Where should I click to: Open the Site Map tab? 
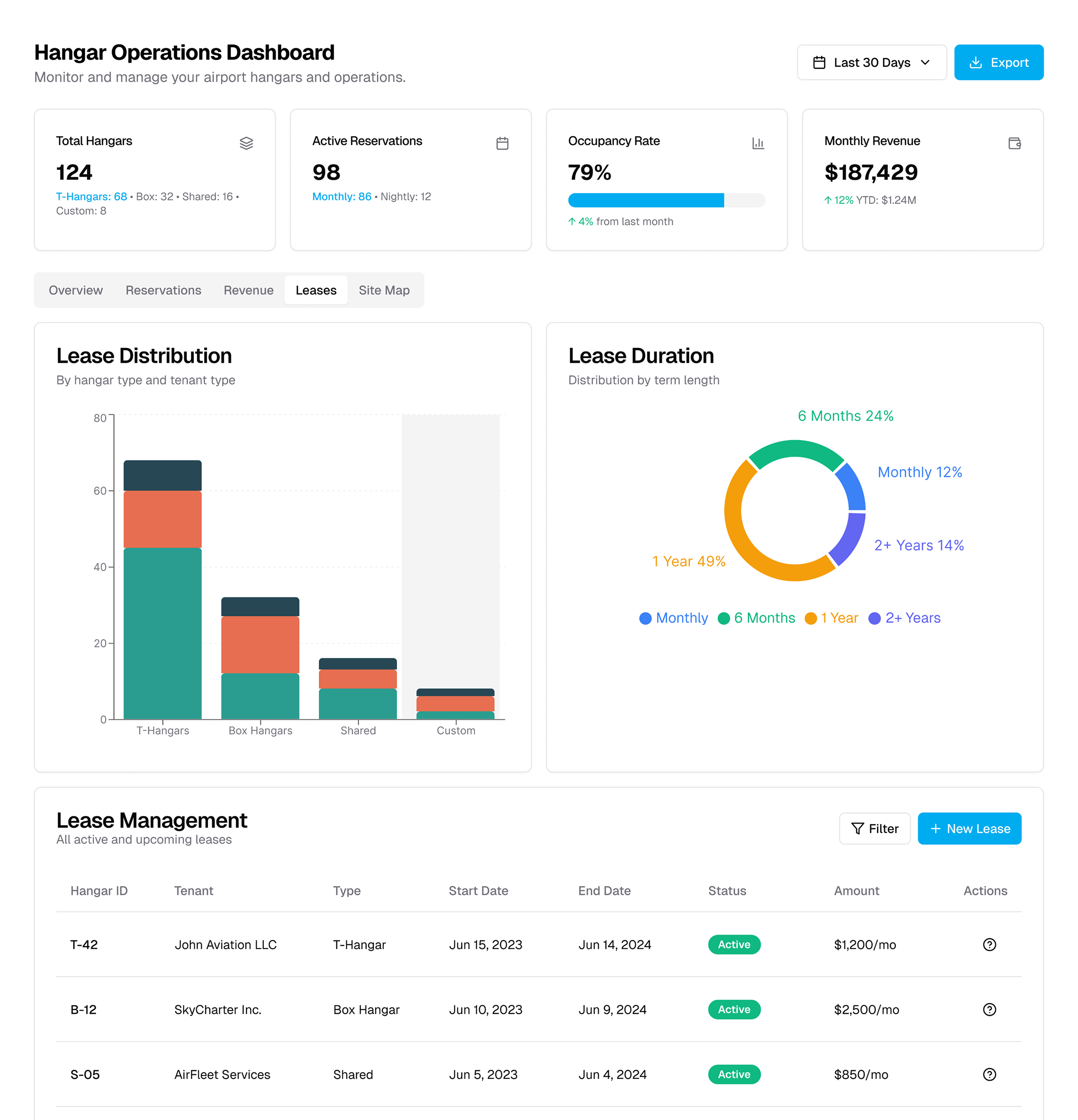click(384, 290)
